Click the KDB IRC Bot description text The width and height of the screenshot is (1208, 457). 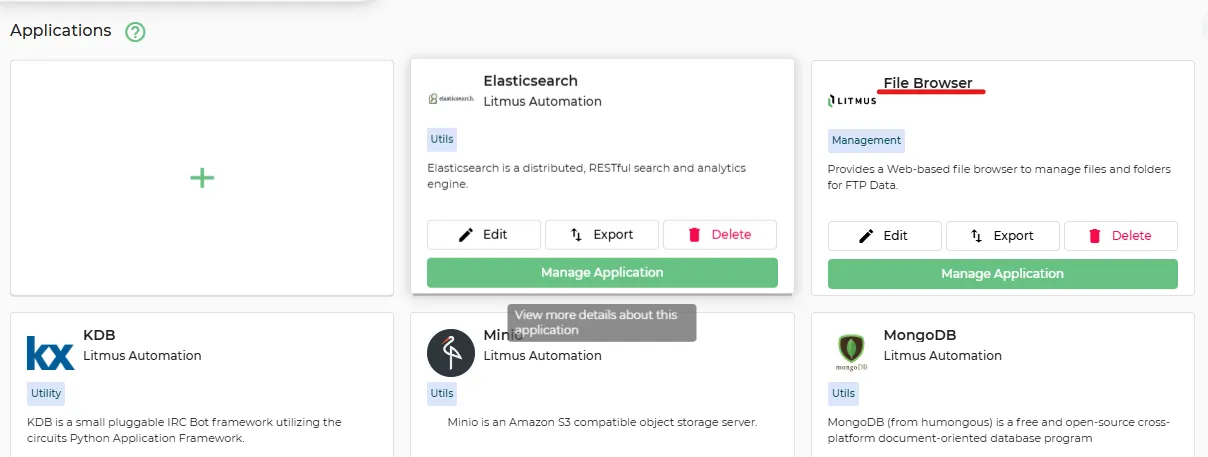[x=184, y=430]
